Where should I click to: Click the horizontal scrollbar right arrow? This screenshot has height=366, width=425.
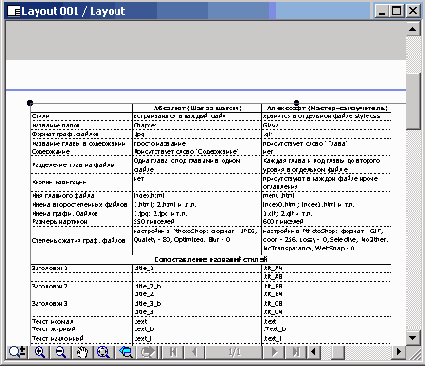coord(399,351)
